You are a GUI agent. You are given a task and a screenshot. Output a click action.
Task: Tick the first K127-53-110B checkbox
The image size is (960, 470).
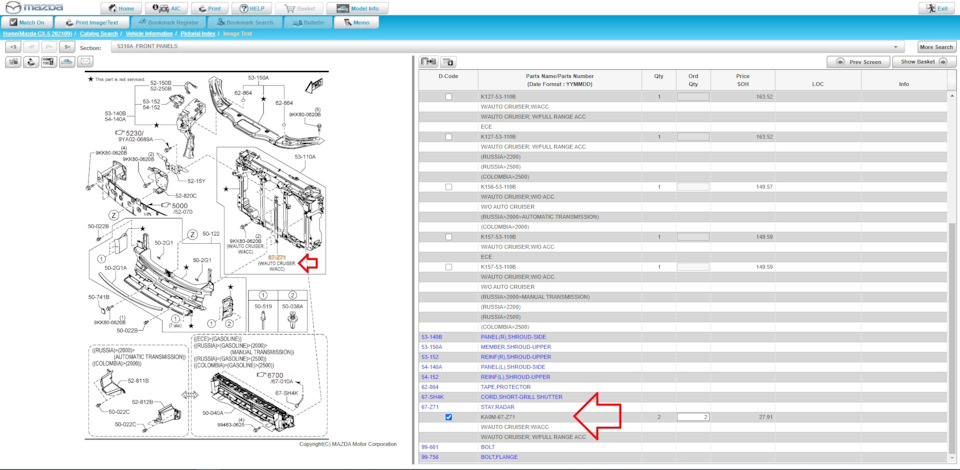[x=449, y=97]
